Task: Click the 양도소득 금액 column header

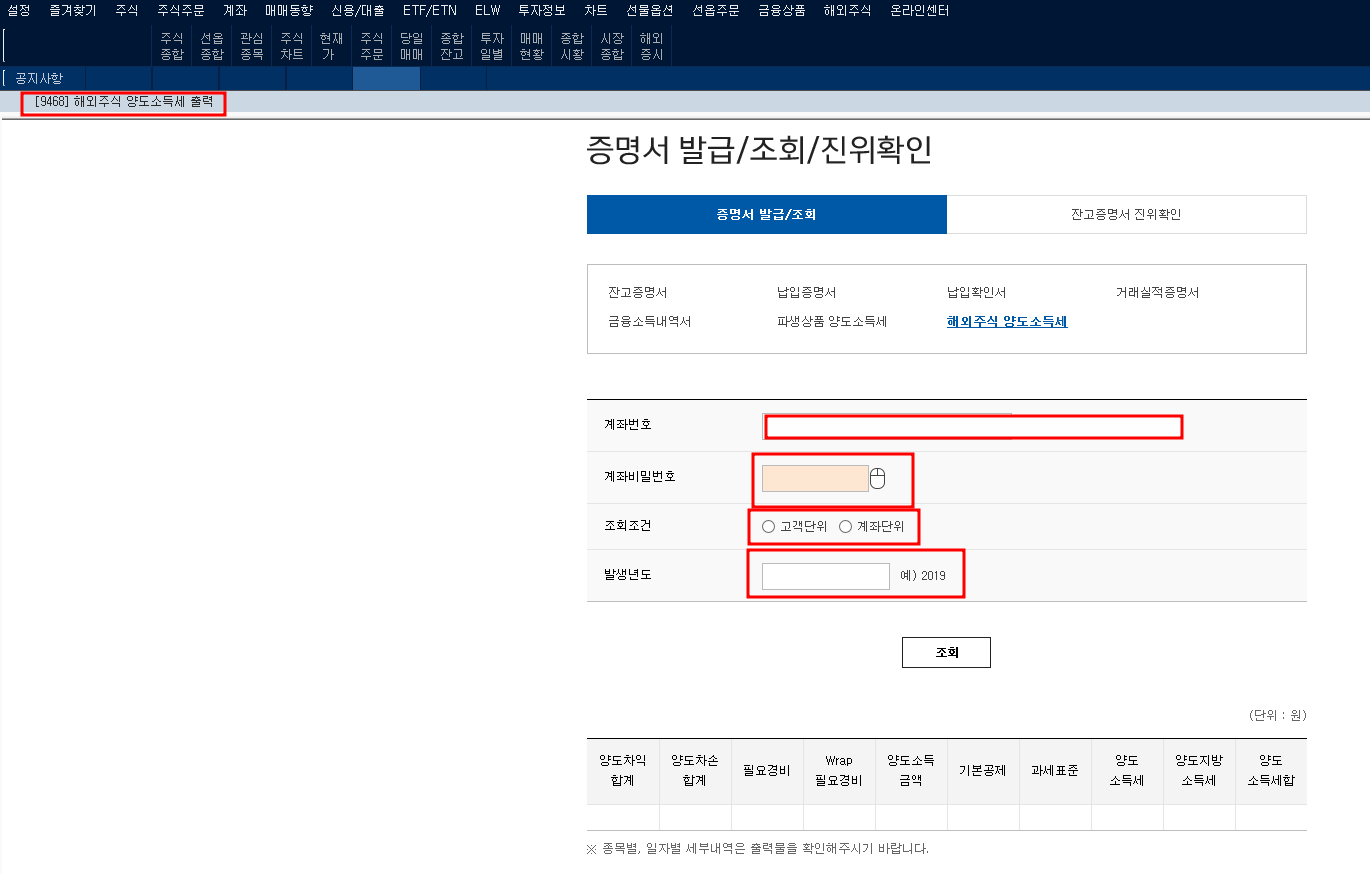Action: click(x=911, y=771)
